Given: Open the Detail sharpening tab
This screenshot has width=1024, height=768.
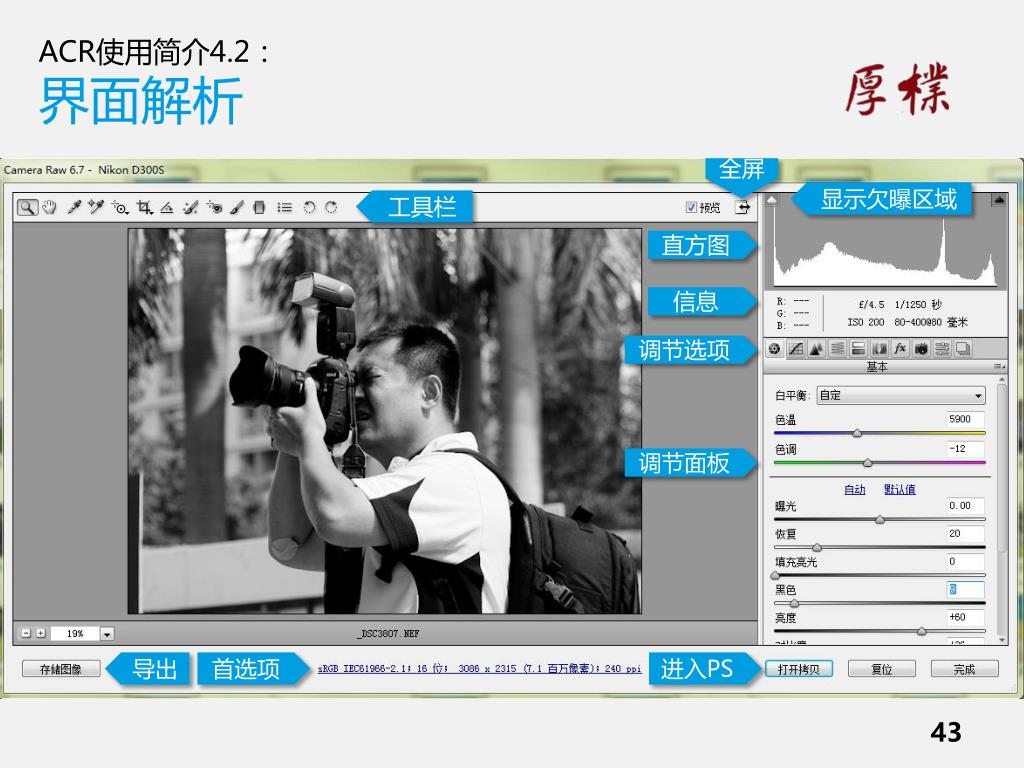Looking at the screenshot, I should pyautogui.click(x=816, y=349).
